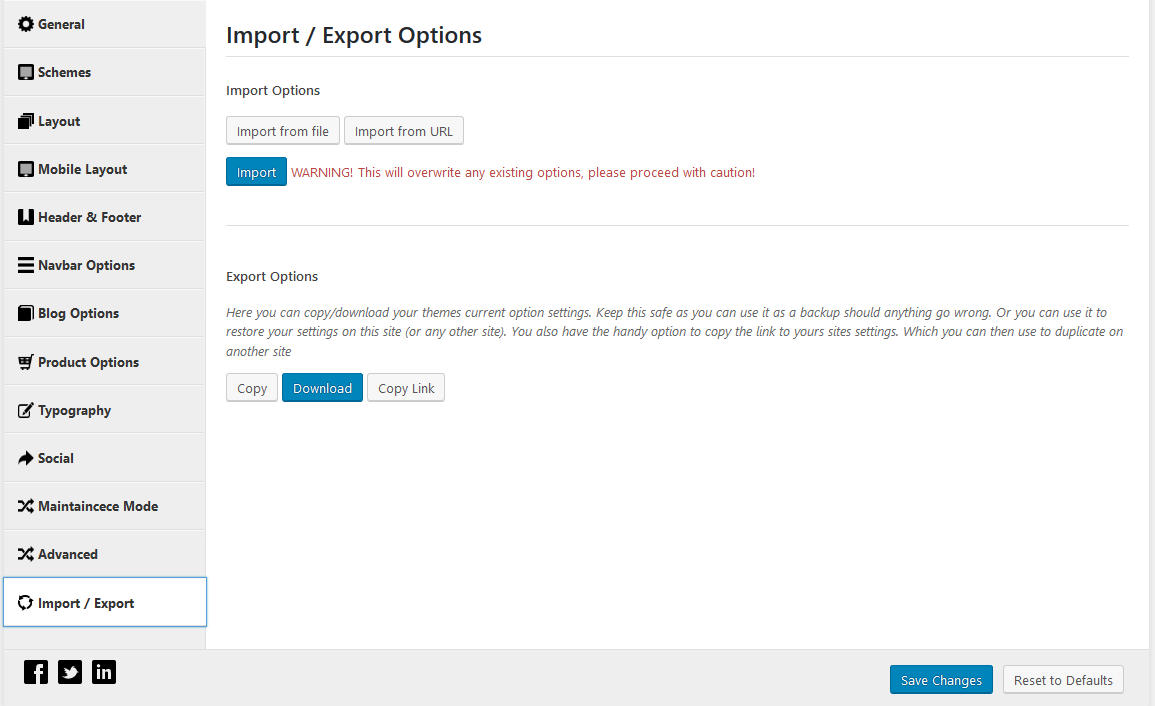
Task: Click the Social share arrow icon
Action: [x=26, y=459]
